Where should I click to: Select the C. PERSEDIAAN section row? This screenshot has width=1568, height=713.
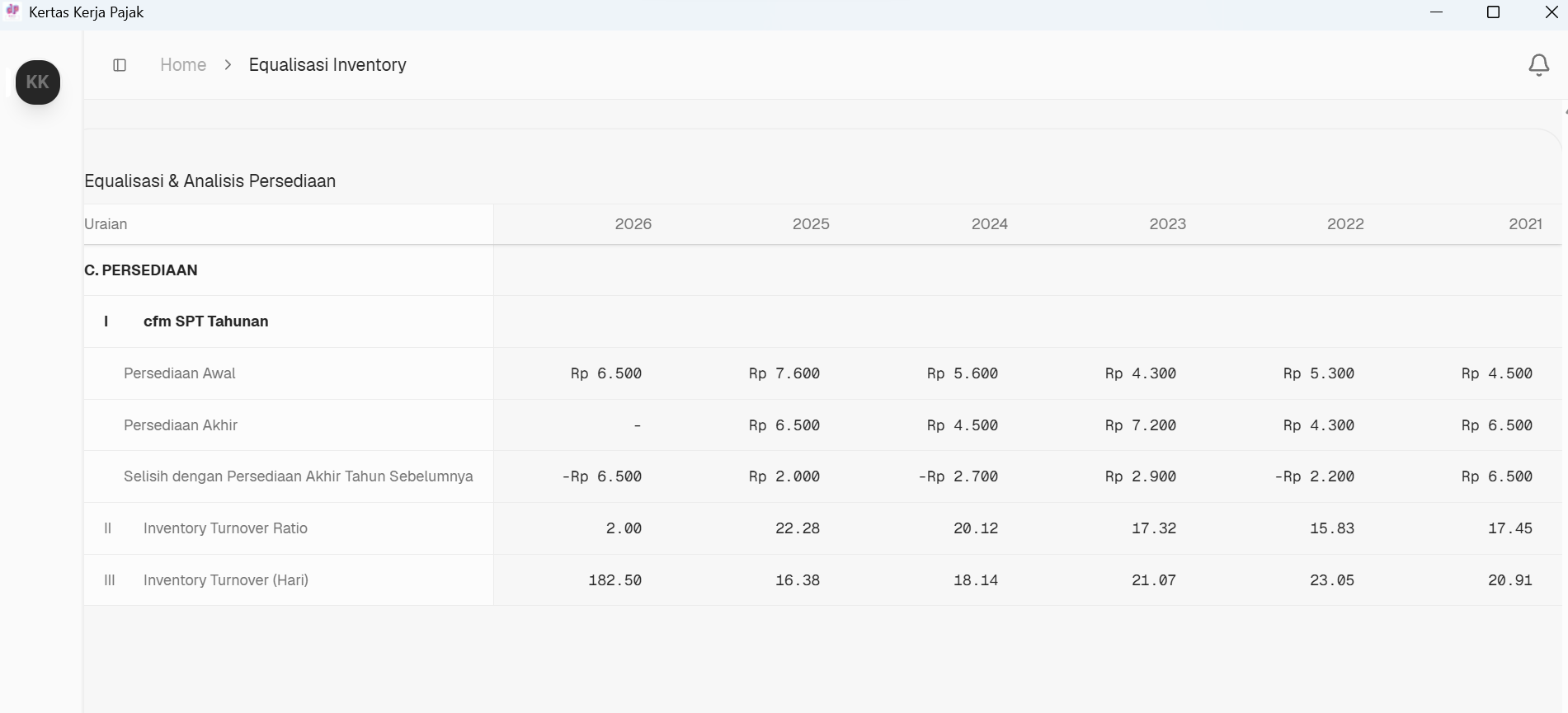[141, 270]
